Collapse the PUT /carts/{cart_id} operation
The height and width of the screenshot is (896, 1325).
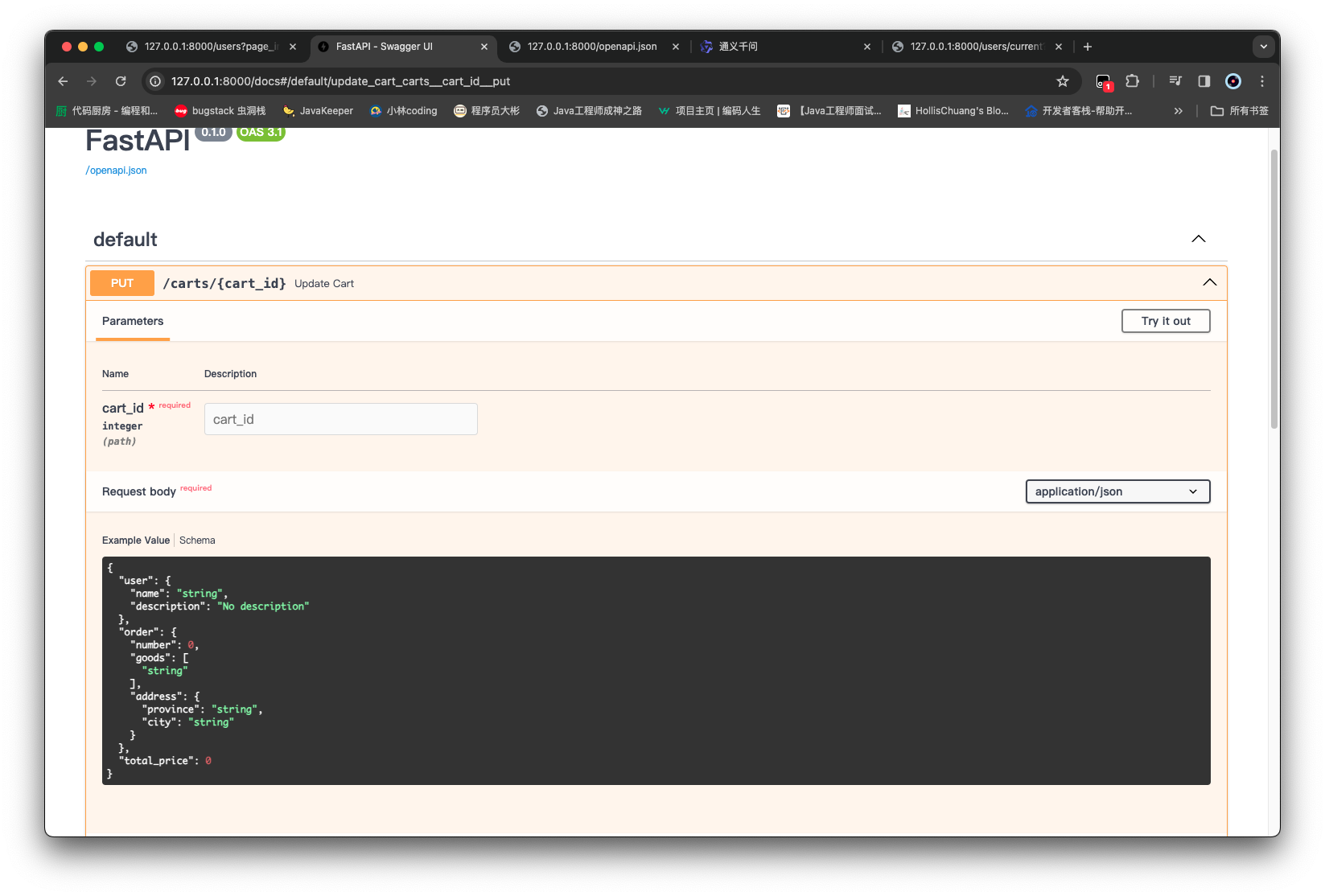(x=1209, y=282)
